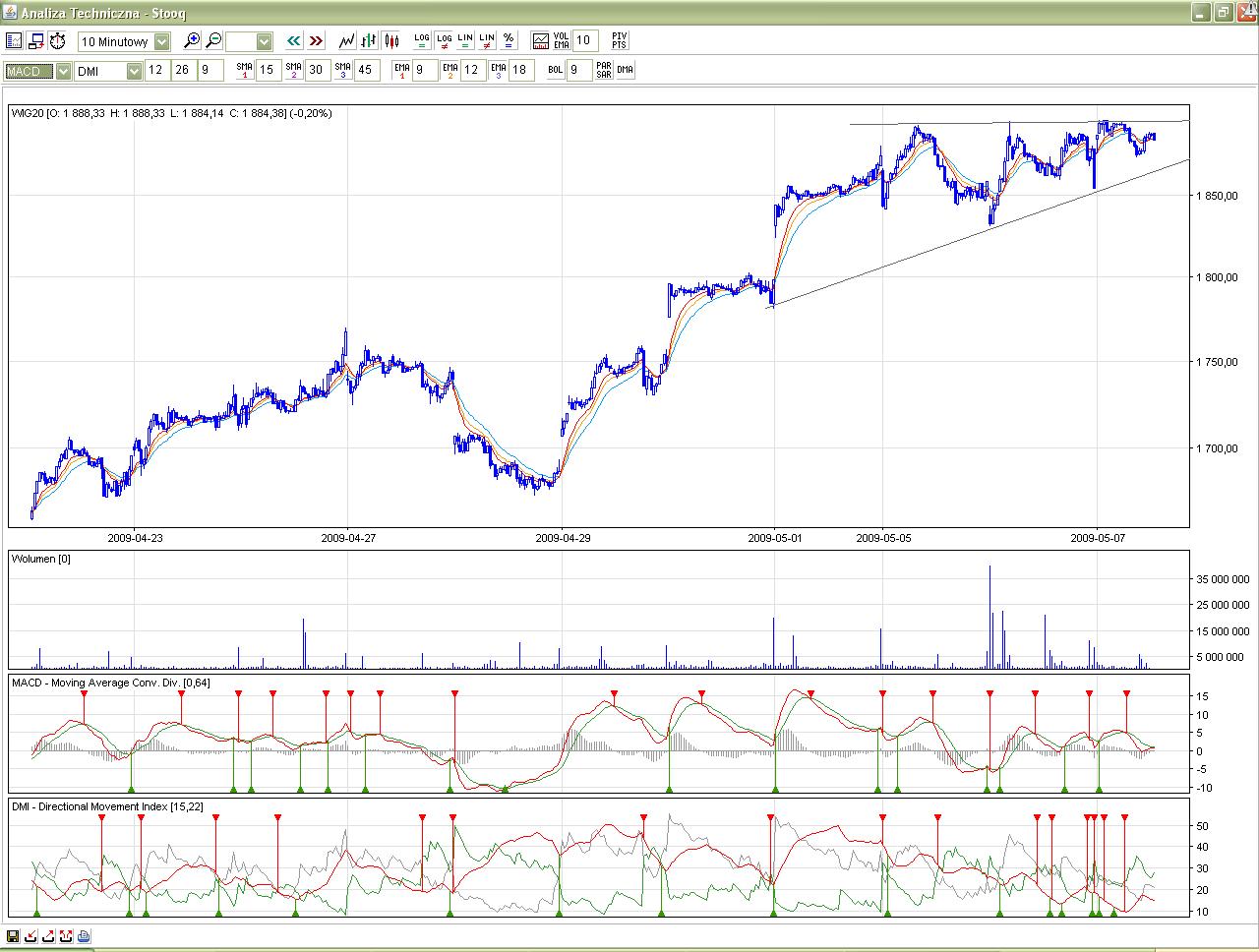Click the SMA 1 period field showing 15
Screen dimensions: 1259x952
point(269,71)
